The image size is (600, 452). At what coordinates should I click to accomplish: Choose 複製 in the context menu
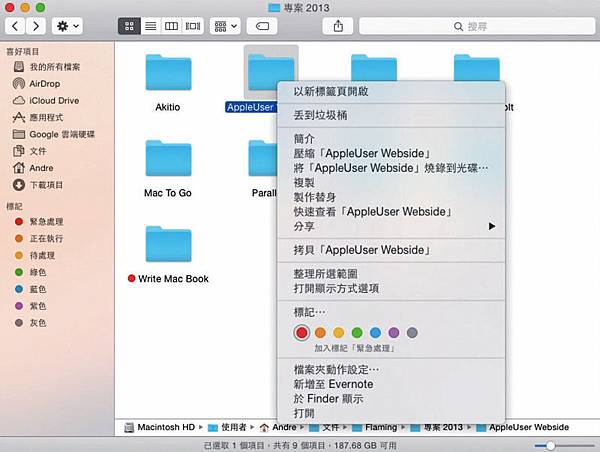pos(391,183)
